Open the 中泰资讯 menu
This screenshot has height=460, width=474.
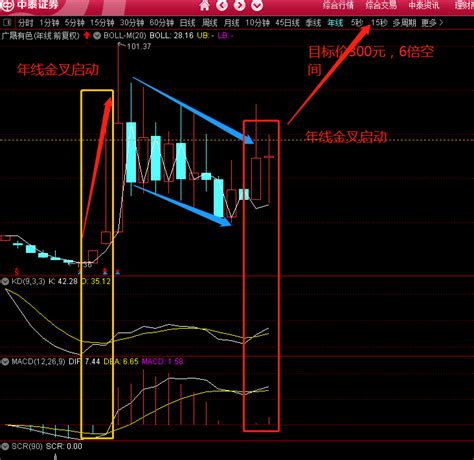point(424,5)
